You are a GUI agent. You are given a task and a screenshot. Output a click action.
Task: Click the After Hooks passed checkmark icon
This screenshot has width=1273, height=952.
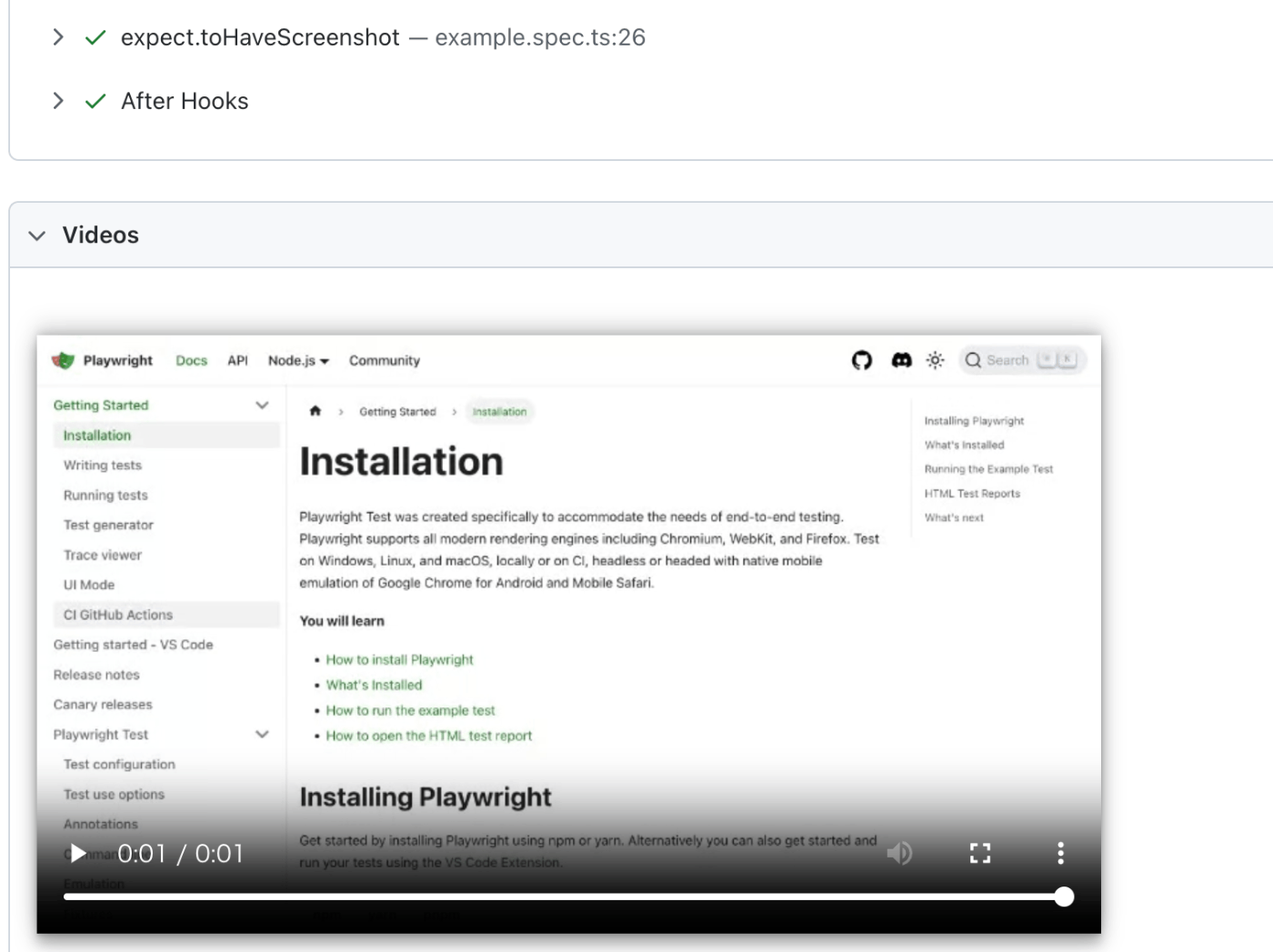click(95, 101)
